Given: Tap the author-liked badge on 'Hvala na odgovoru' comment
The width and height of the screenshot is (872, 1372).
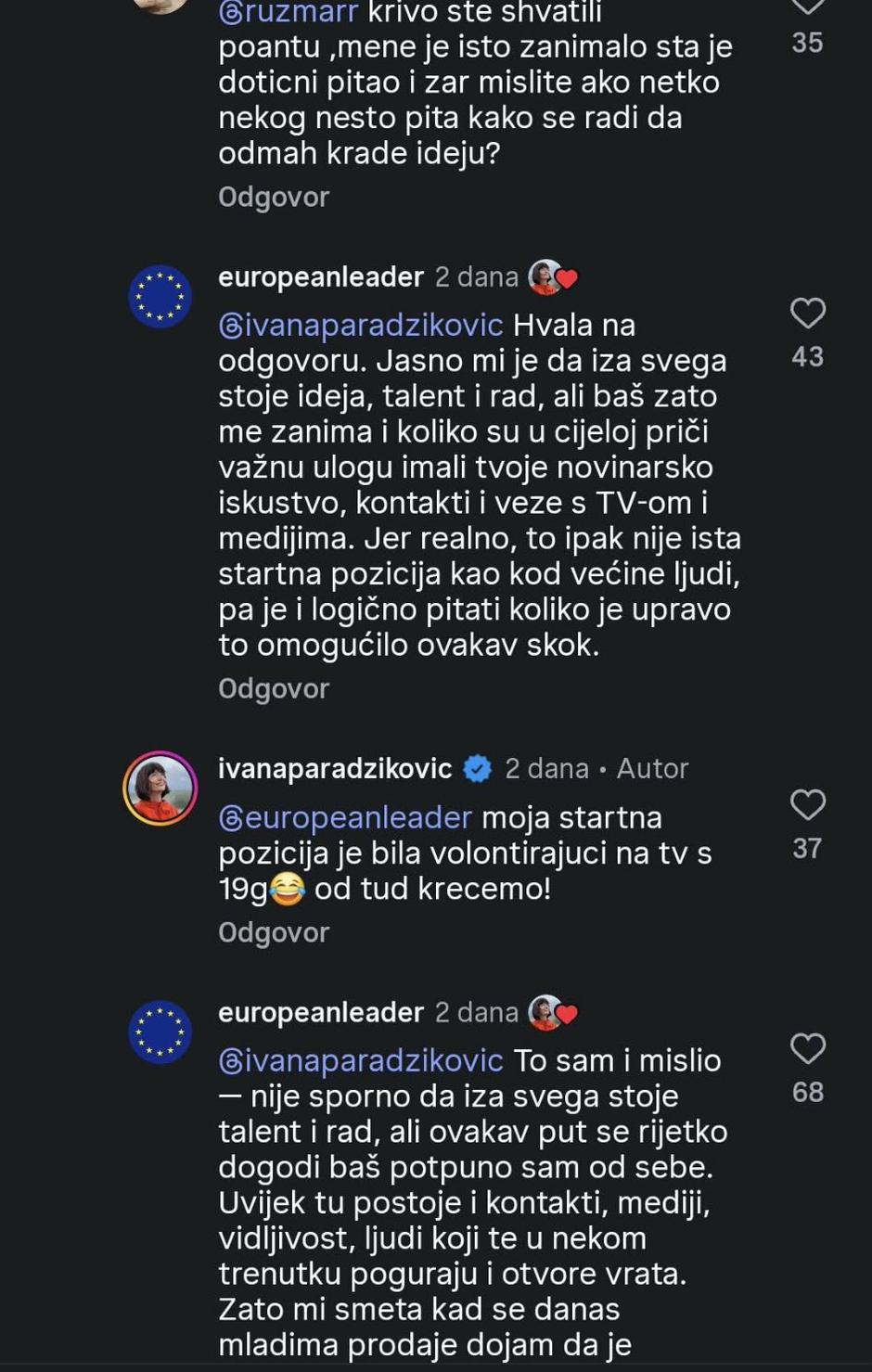Looking at the screenshot, I should (553, 277).
